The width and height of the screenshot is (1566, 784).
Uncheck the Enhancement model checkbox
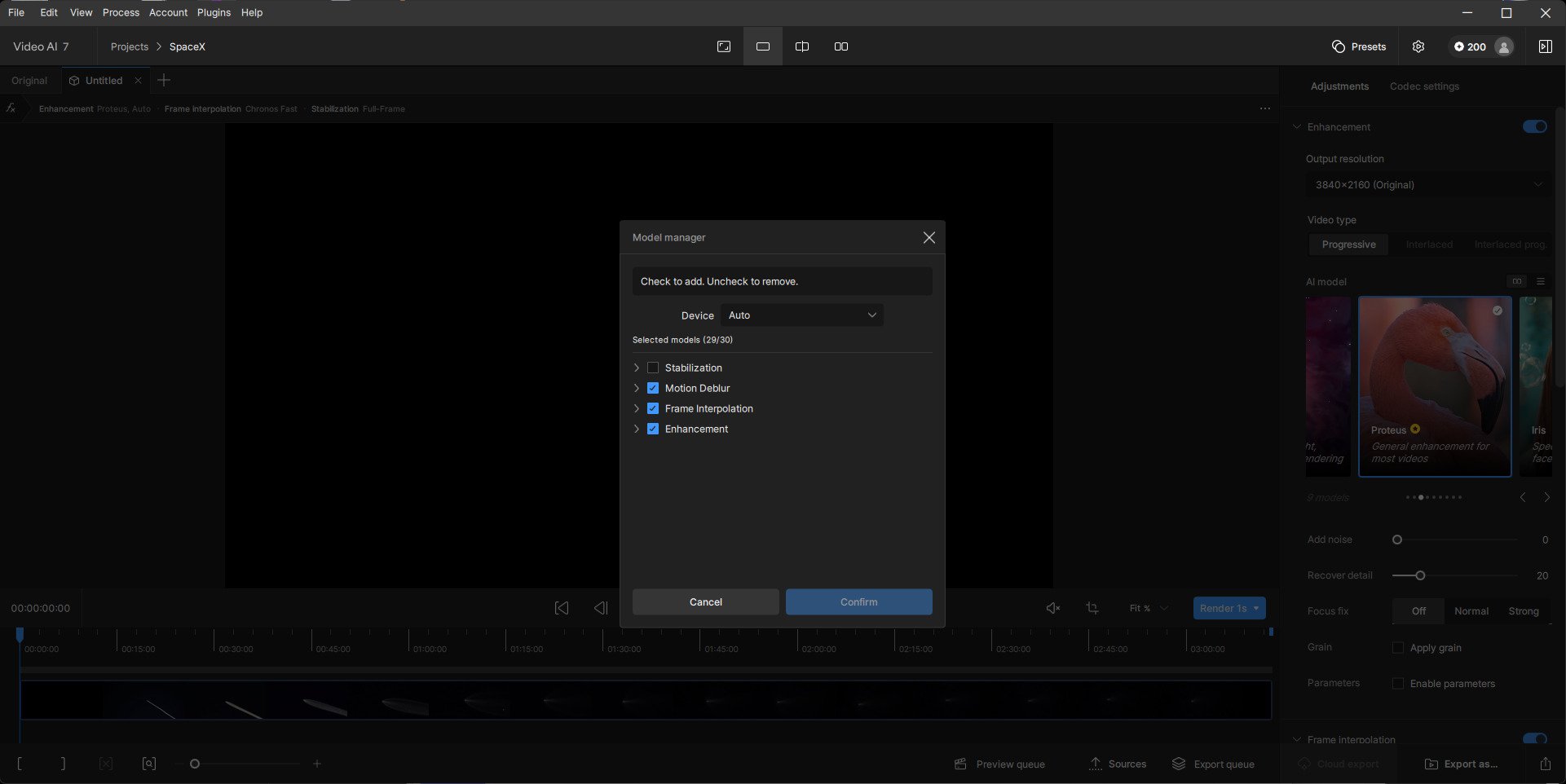click(x=653, y=429)
